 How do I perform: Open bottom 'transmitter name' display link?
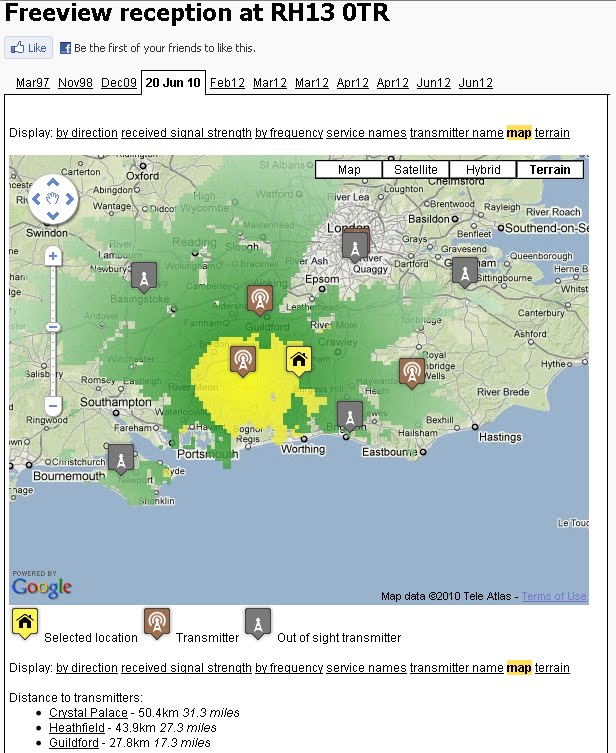pos(457,668)
